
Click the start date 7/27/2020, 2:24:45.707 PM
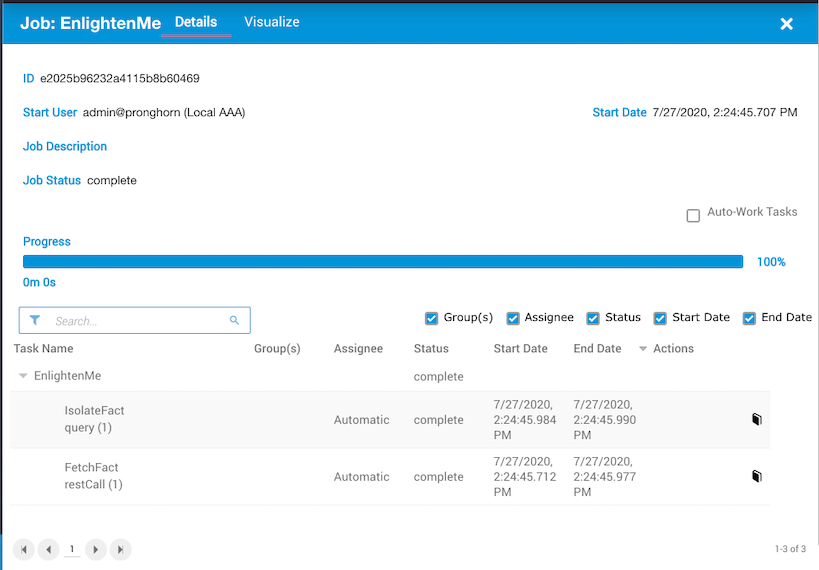[725, 112]
